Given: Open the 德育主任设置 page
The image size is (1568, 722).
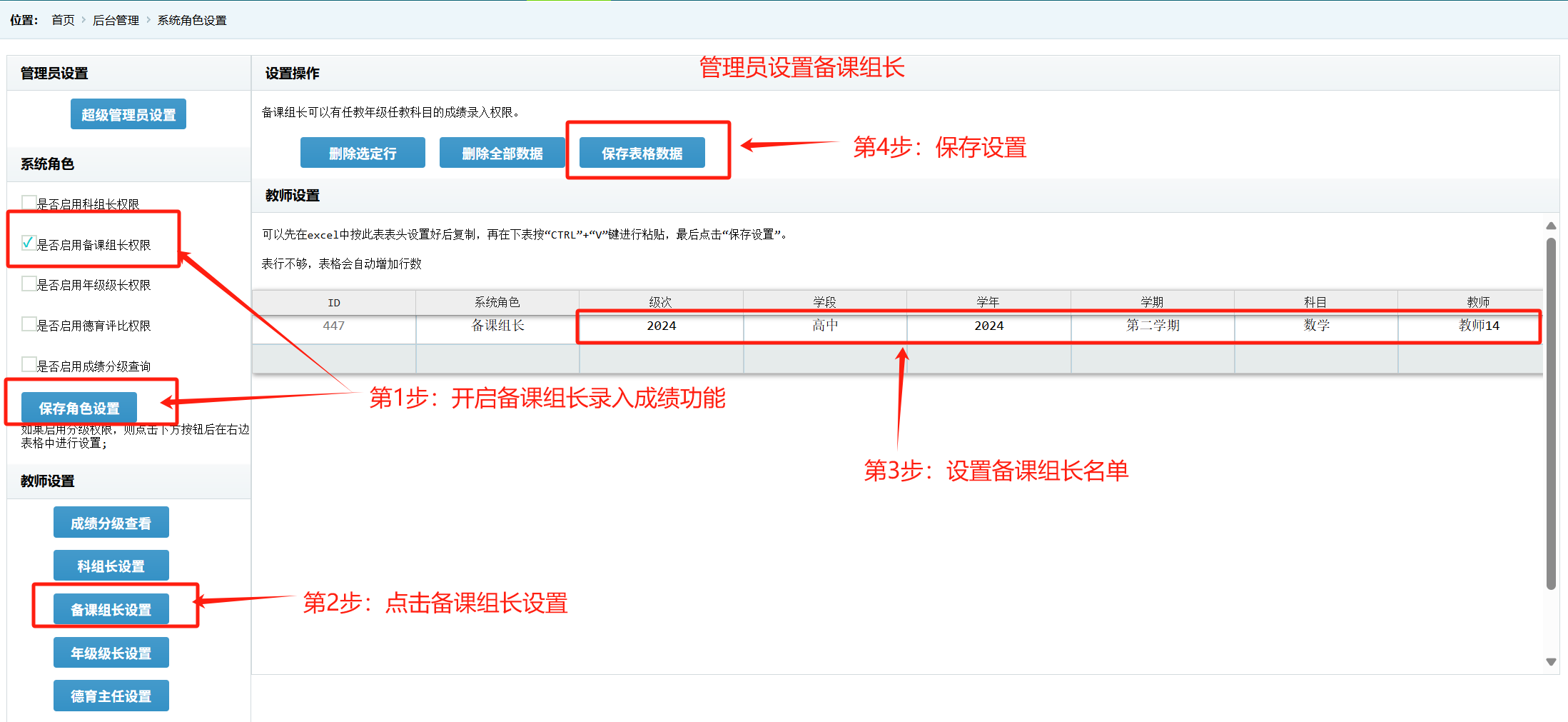Looking at the screenshot, I should click(x=111, y=696).
